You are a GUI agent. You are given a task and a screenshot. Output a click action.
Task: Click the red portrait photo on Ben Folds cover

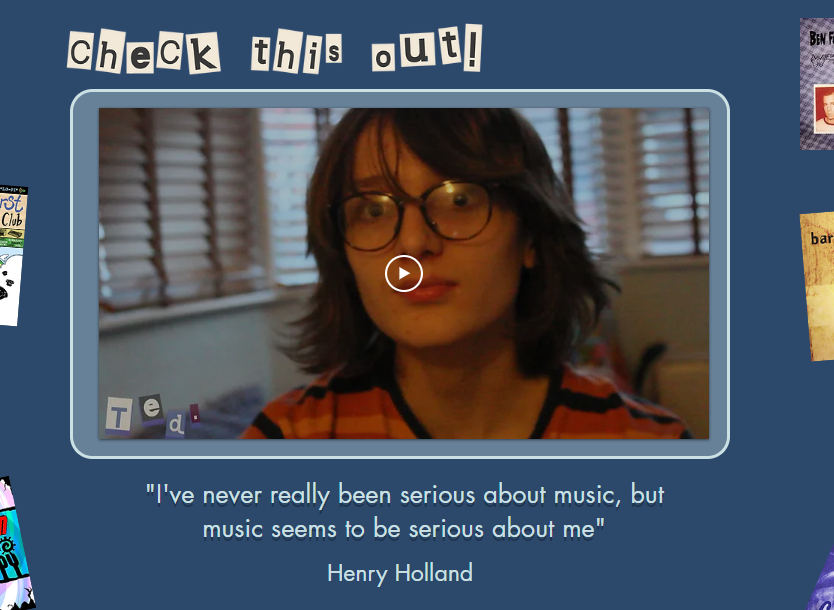(824, 108)
